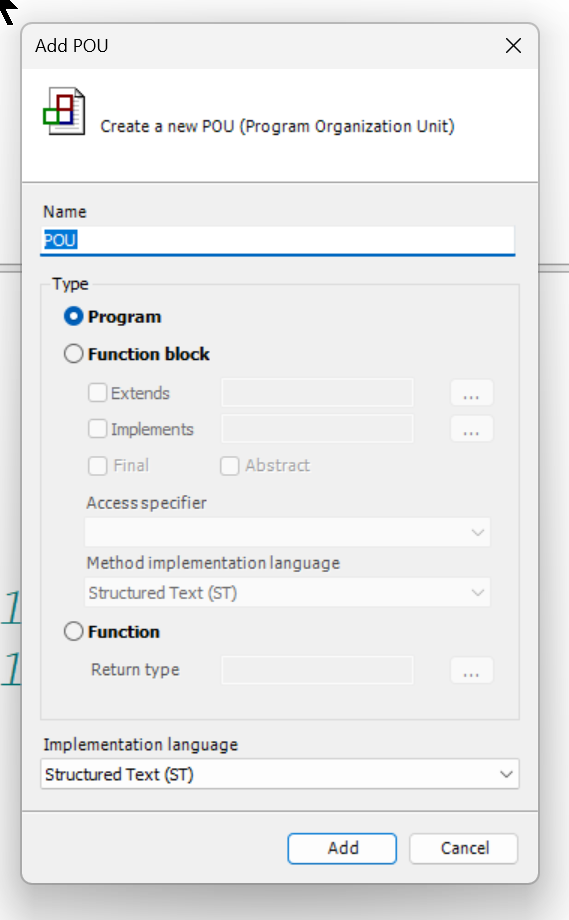Enable the Extends checkbox
Viewport: 569px width, 920px height.
pyautogui.click(x=97, y=393)
